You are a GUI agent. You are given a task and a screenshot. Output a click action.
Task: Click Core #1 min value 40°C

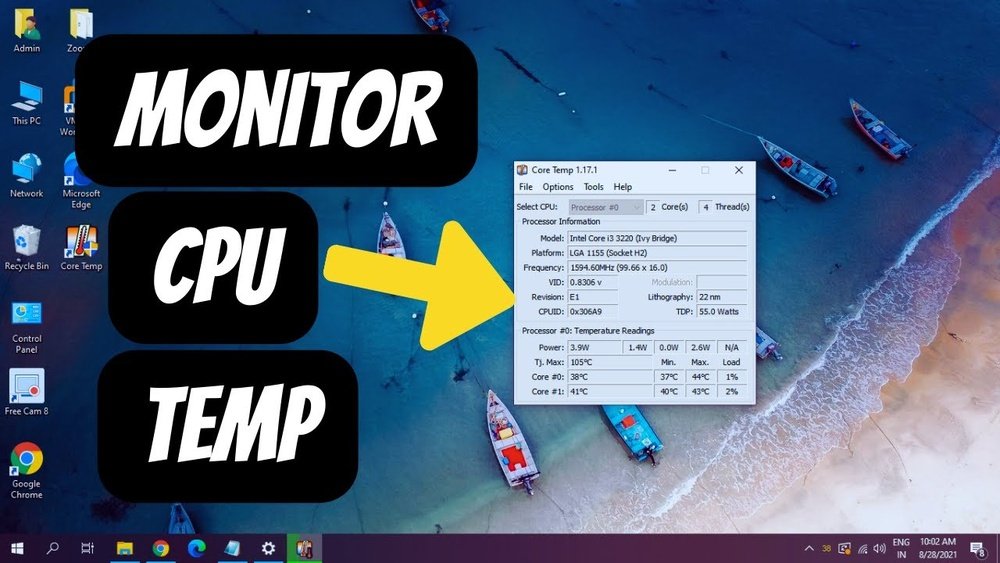tap(669, 391)
